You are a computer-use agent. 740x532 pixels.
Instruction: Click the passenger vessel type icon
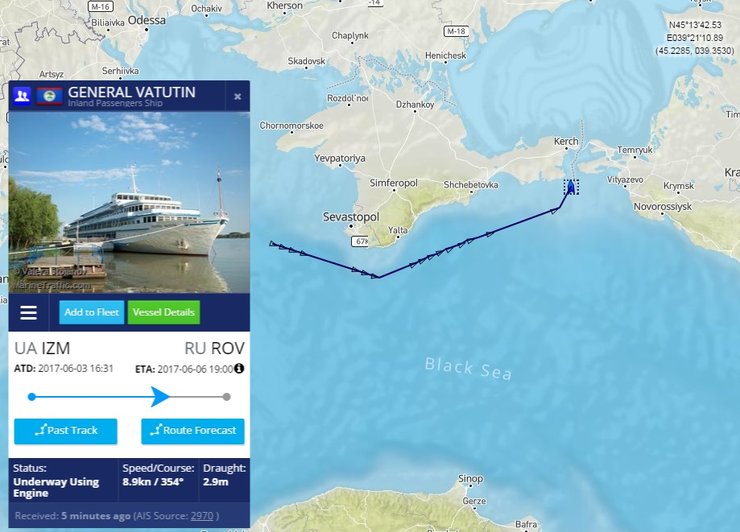22,96
